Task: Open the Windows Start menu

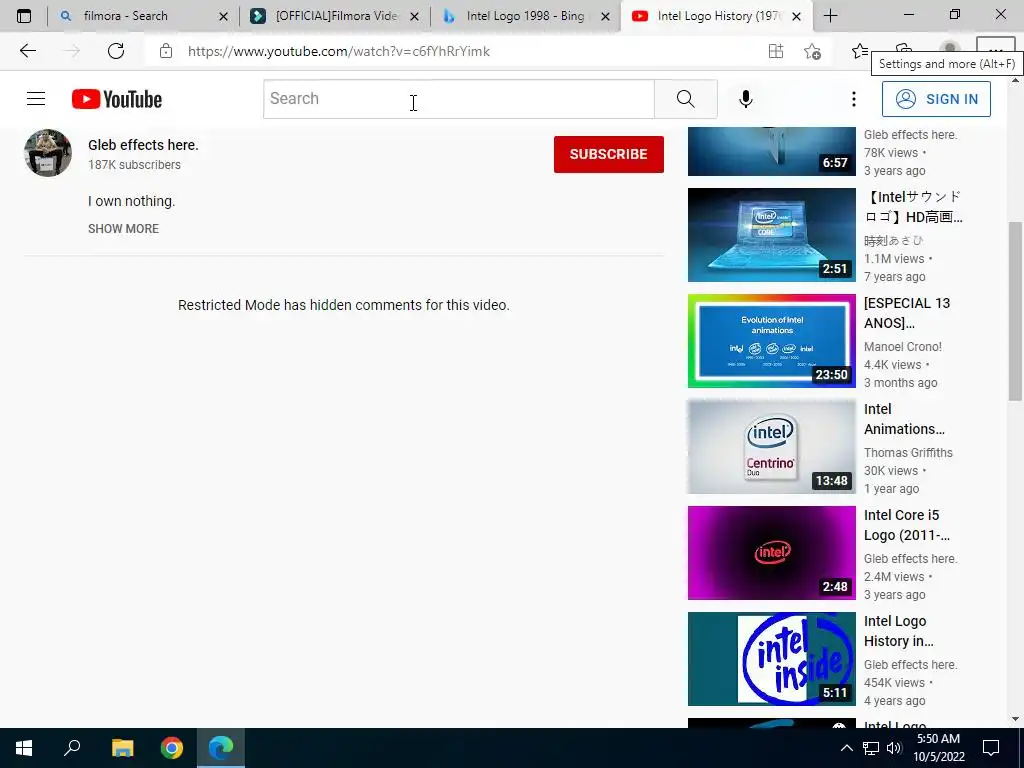Action: [24, 748]
